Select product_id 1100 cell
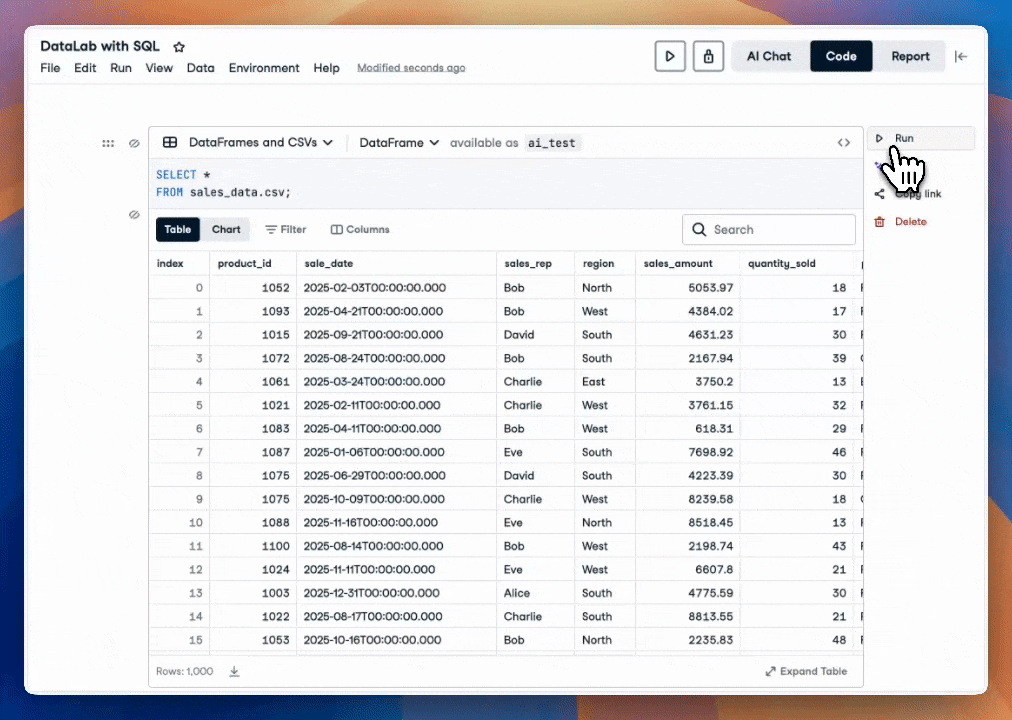Image resolution: width=1012 pixels, height=720 pixels. point(253,546)
